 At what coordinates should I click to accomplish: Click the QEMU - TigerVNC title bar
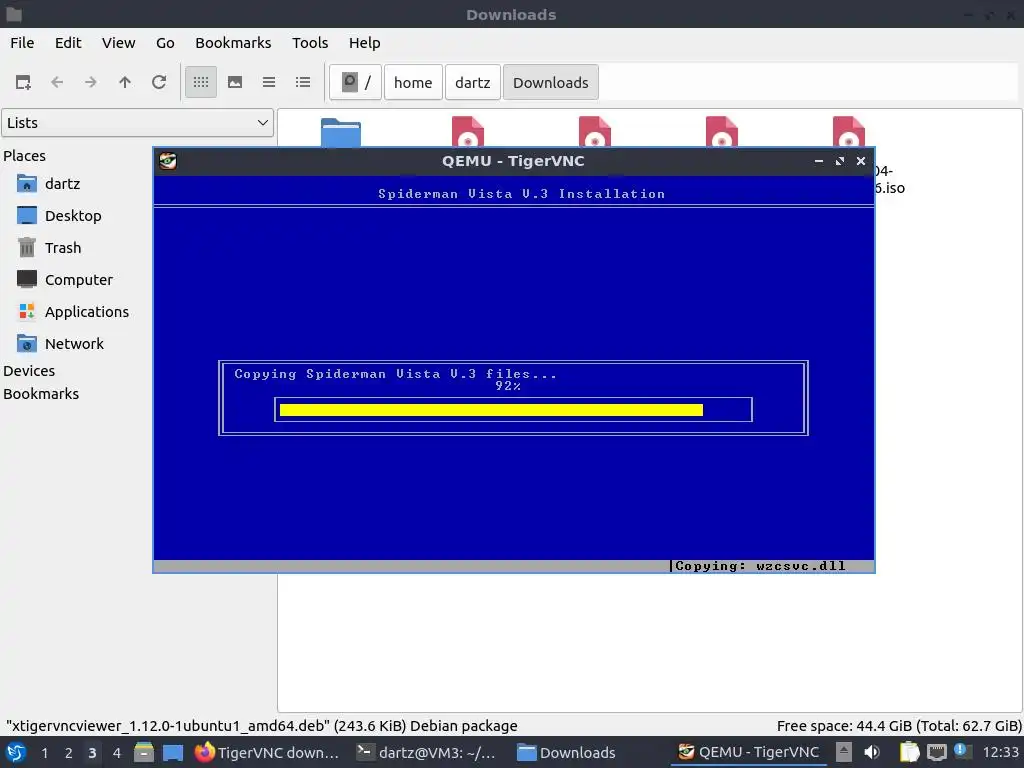tap(513, 161)
